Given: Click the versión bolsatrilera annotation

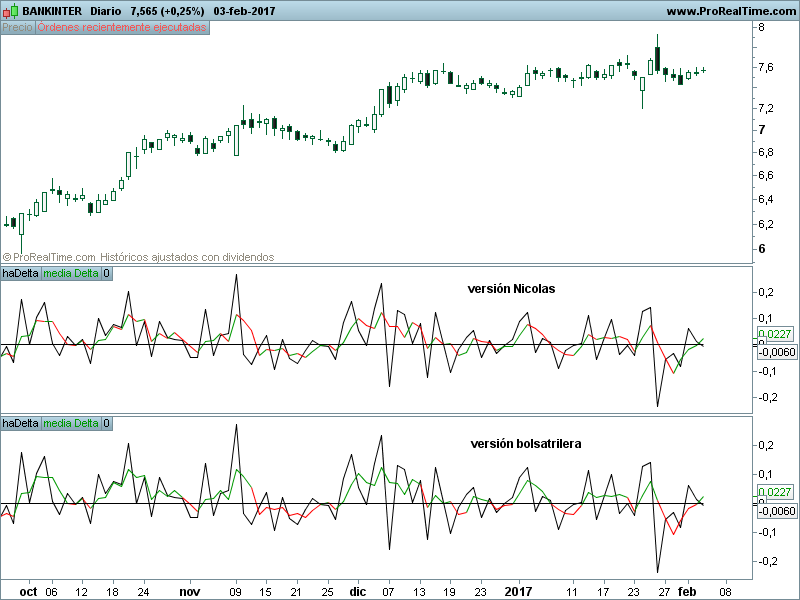Looking at the screenshot, I should (526, 444).
